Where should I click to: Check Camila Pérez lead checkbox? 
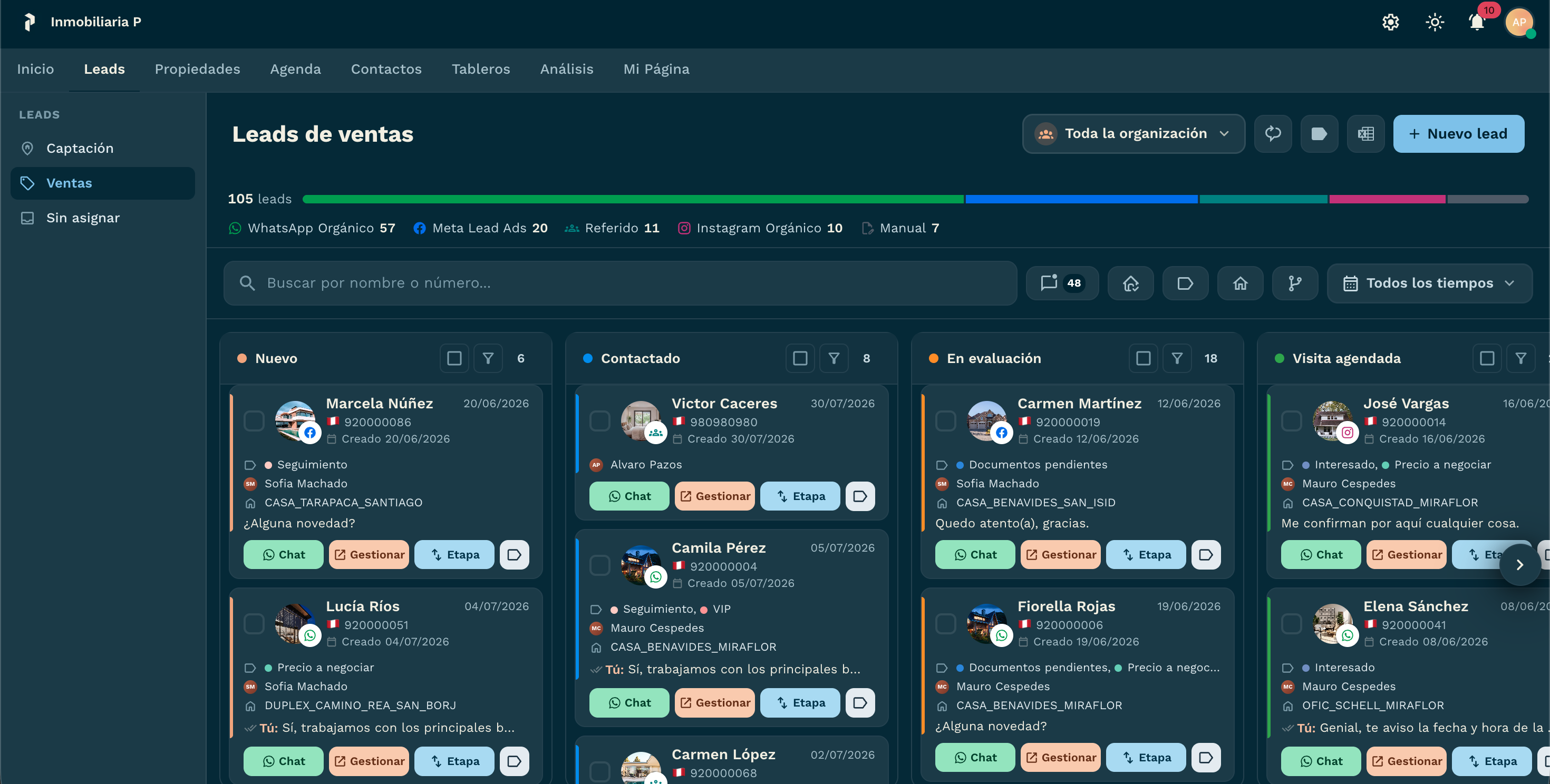pos(599,565)
